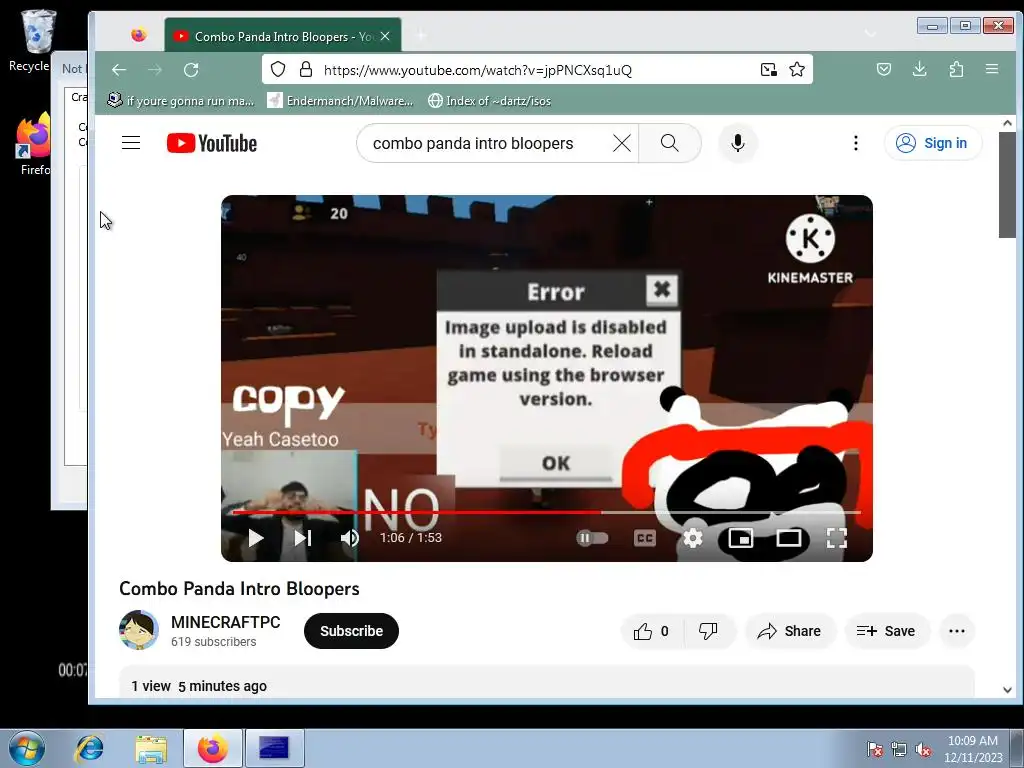Click the padlock site security icon
This screenshot has width=1024, height=768.
click(305, 69)
